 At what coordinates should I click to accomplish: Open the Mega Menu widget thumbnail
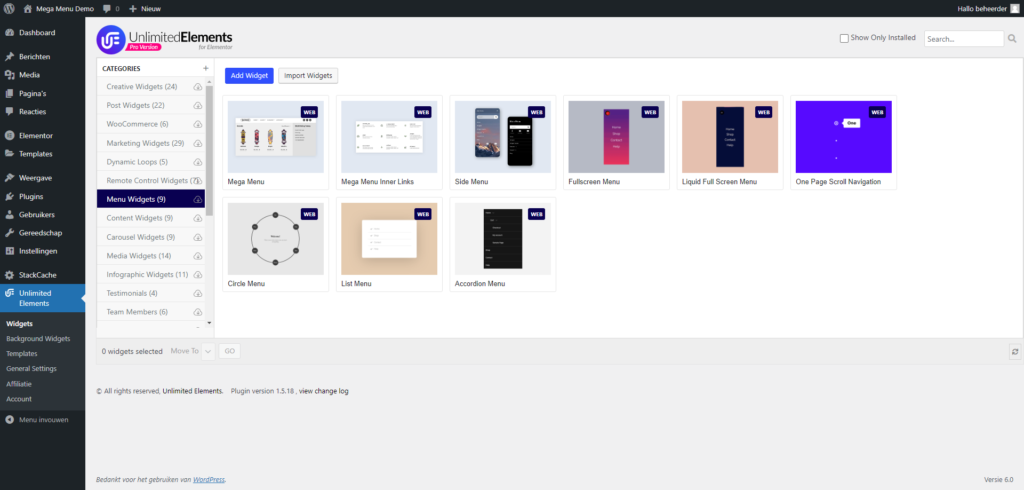(x=276, y=137)
